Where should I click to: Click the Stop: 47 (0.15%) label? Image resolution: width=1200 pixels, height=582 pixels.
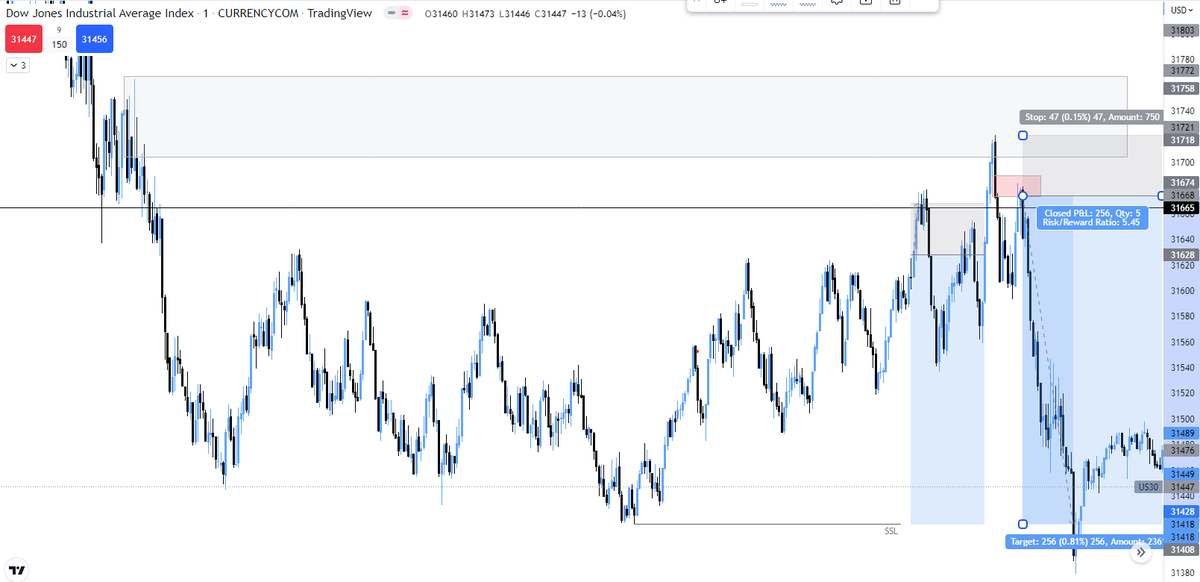[1090, 116]
